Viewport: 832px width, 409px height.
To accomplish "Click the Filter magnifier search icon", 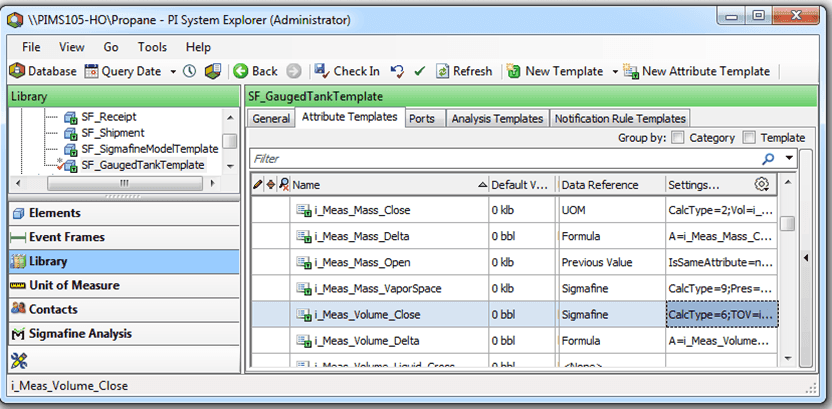I will (768, 158).
